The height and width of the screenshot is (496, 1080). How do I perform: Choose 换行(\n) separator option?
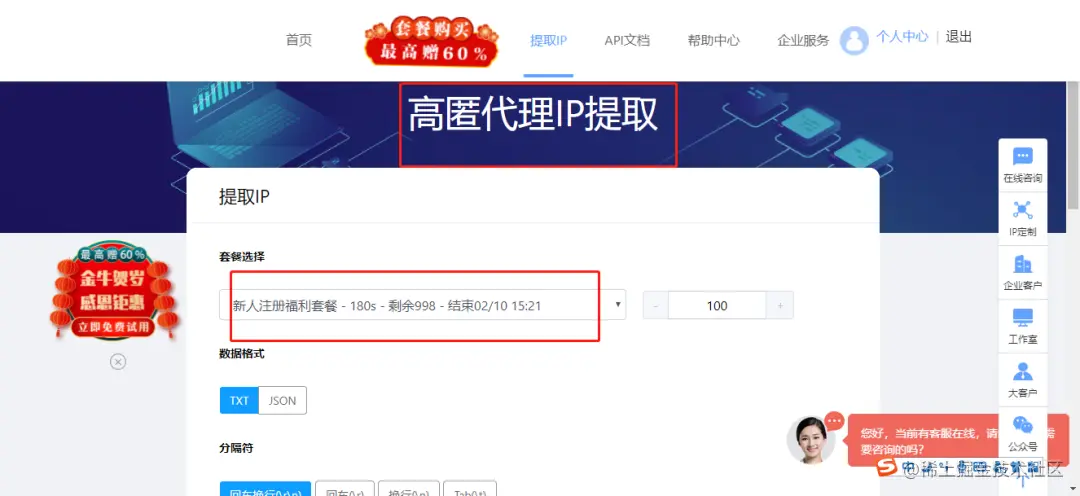409,488
